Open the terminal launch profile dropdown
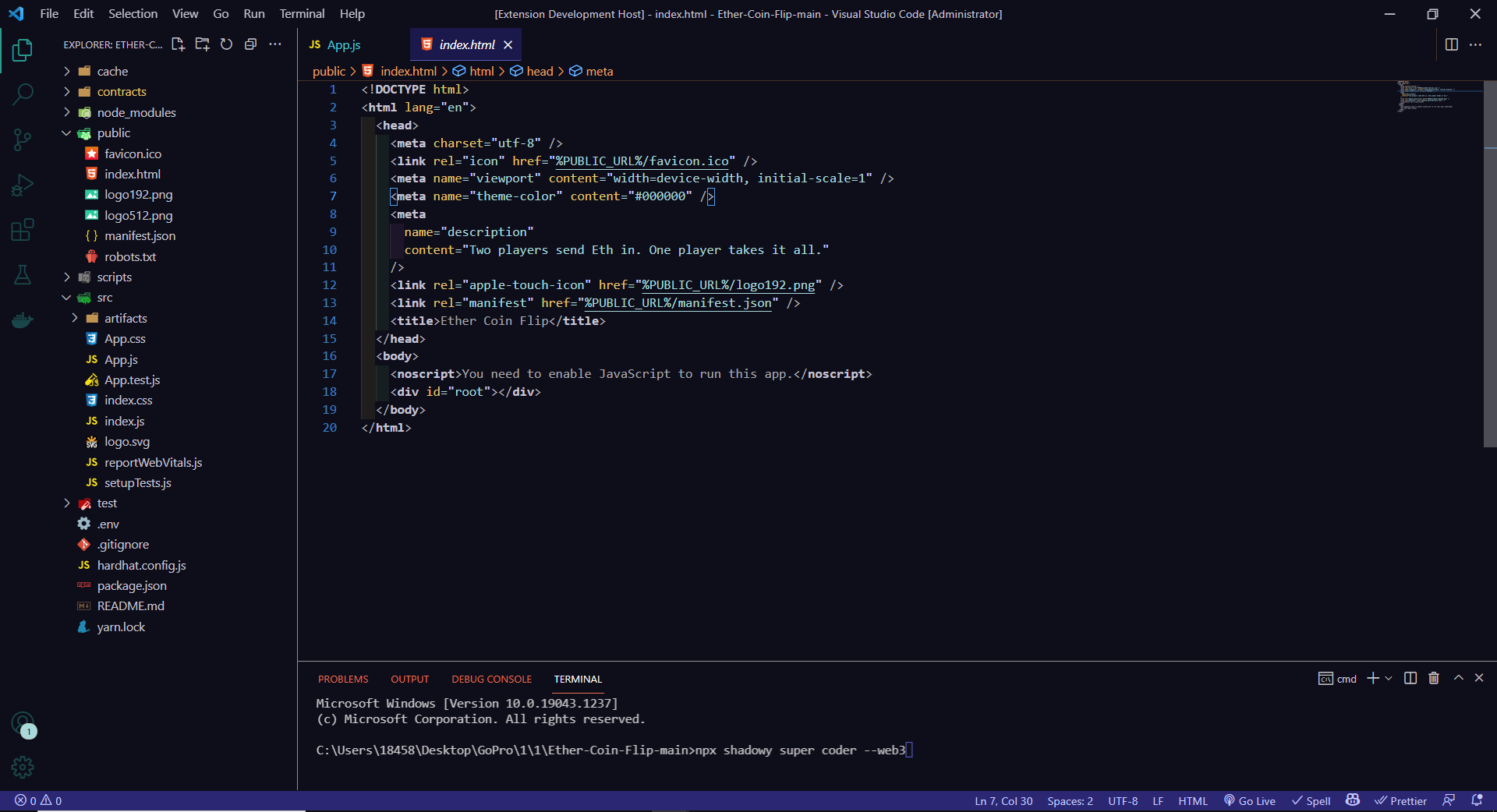Image resolution: width=1497 pixels, height=812 pixels. (1389, 679)
